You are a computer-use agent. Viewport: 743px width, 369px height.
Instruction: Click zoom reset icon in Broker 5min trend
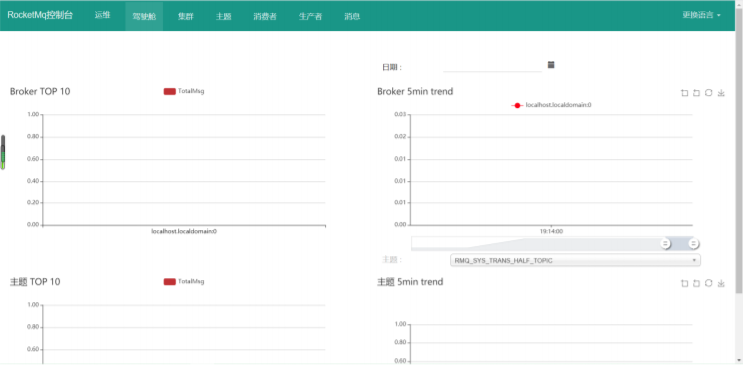tap(696, 93)
